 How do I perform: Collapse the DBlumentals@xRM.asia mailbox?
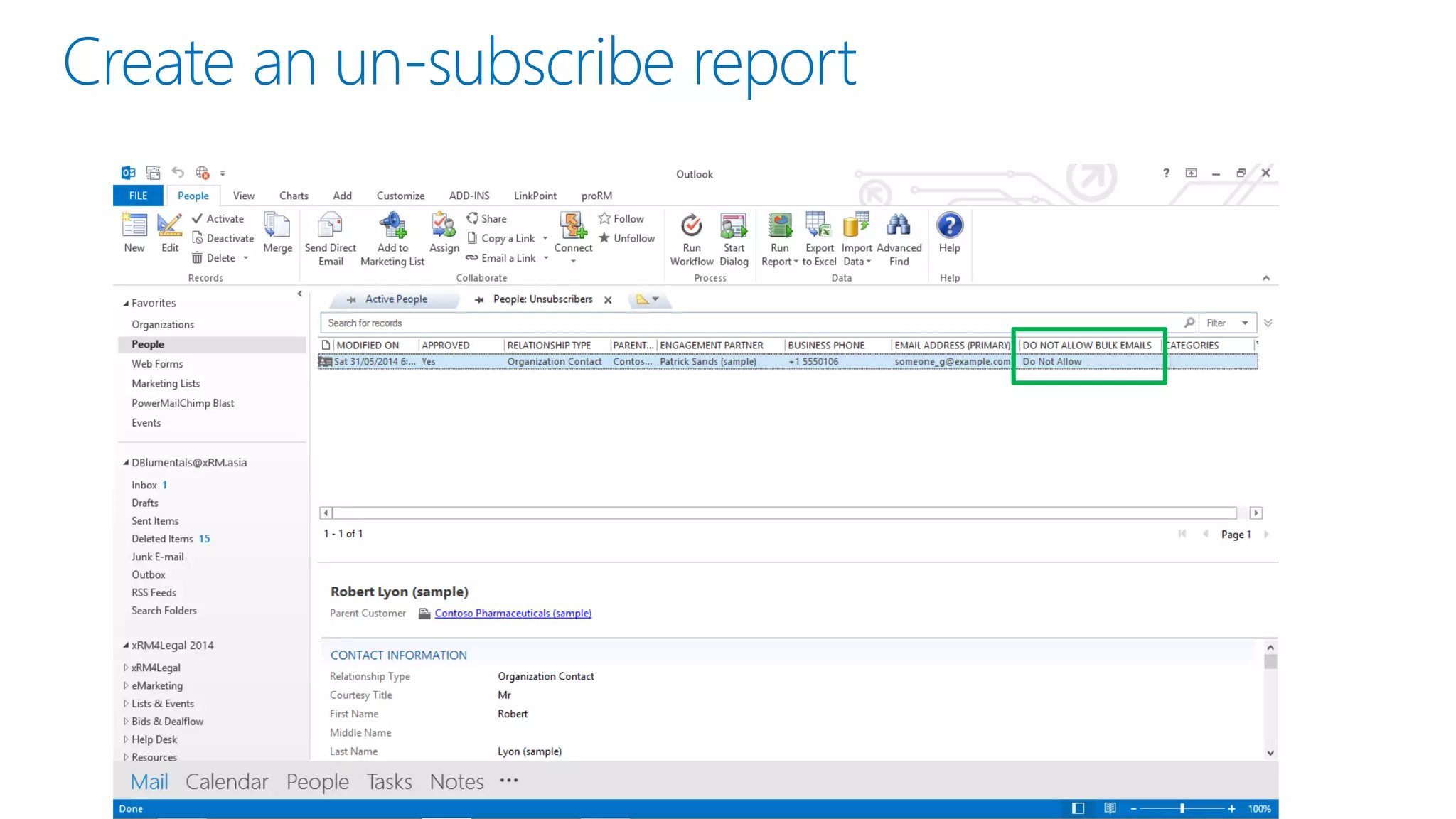click(x=126, y=463)
